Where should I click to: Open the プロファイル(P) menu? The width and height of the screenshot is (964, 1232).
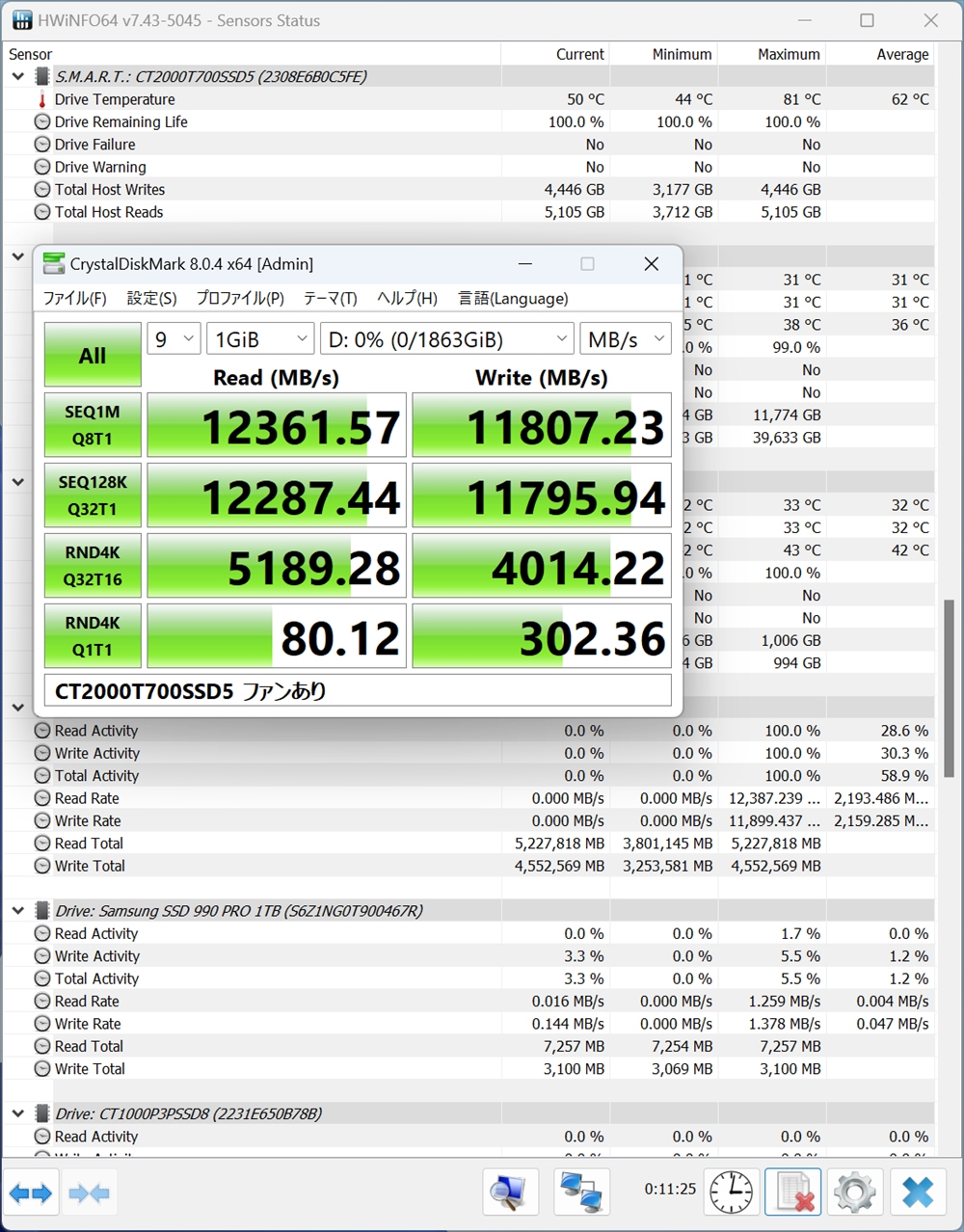[240, 298]
